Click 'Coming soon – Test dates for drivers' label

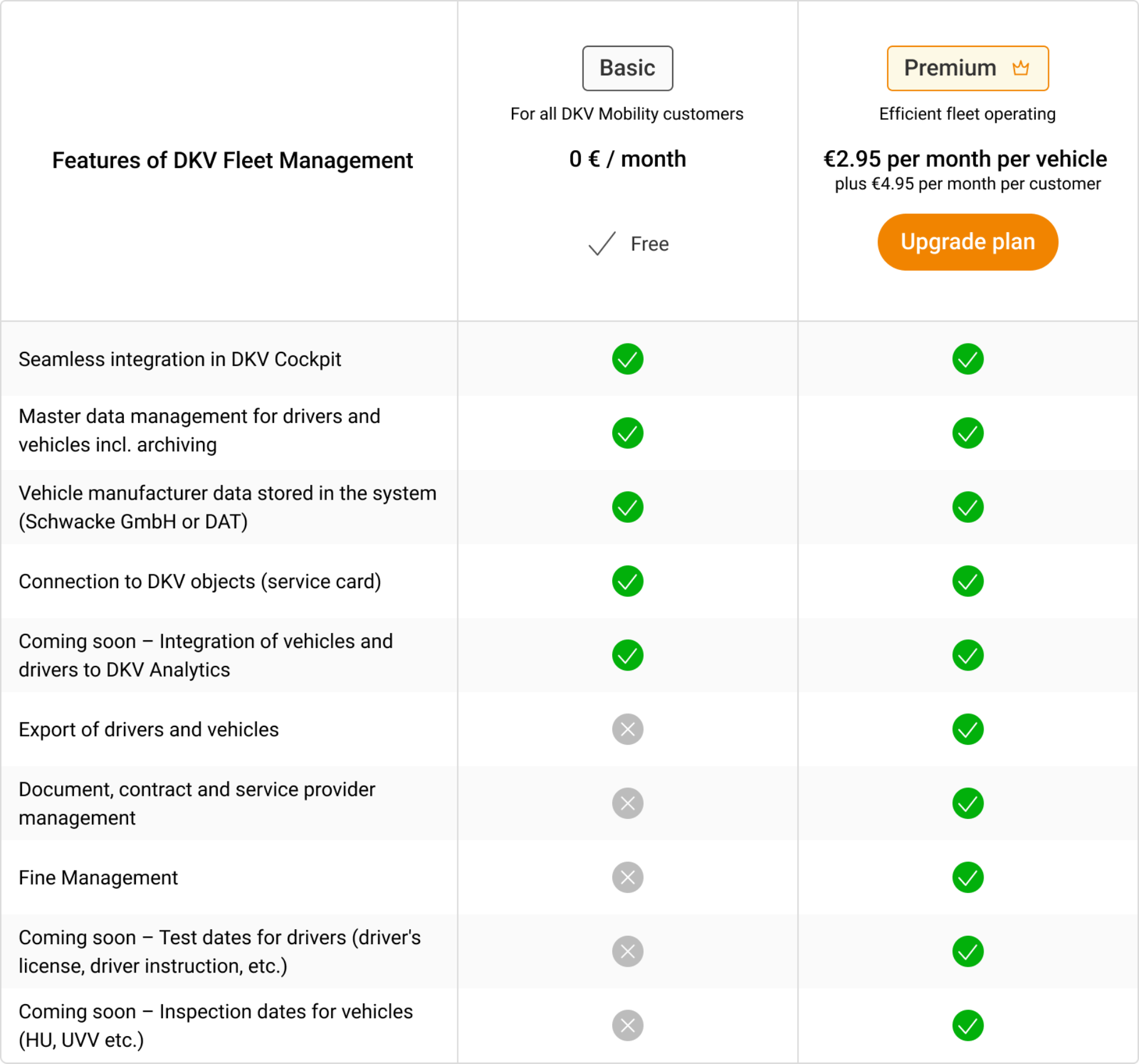click(x=219, y=952)
